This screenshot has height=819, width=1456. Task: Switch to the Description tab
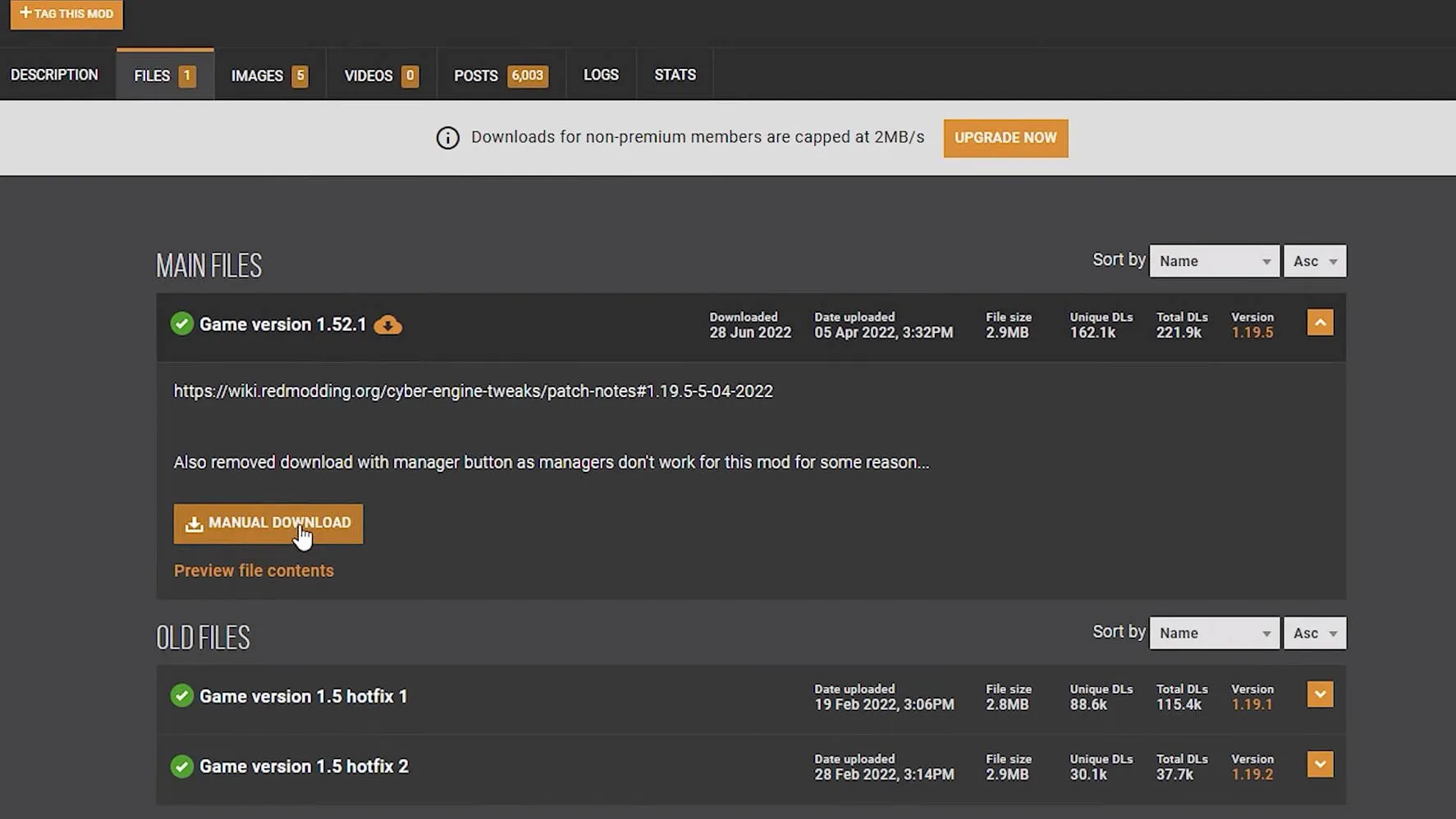coord(54,75)
